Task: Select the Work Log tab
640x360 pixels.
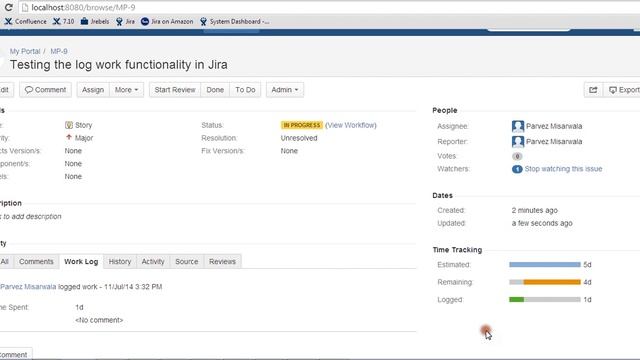Action: click(x=81, y=262)
